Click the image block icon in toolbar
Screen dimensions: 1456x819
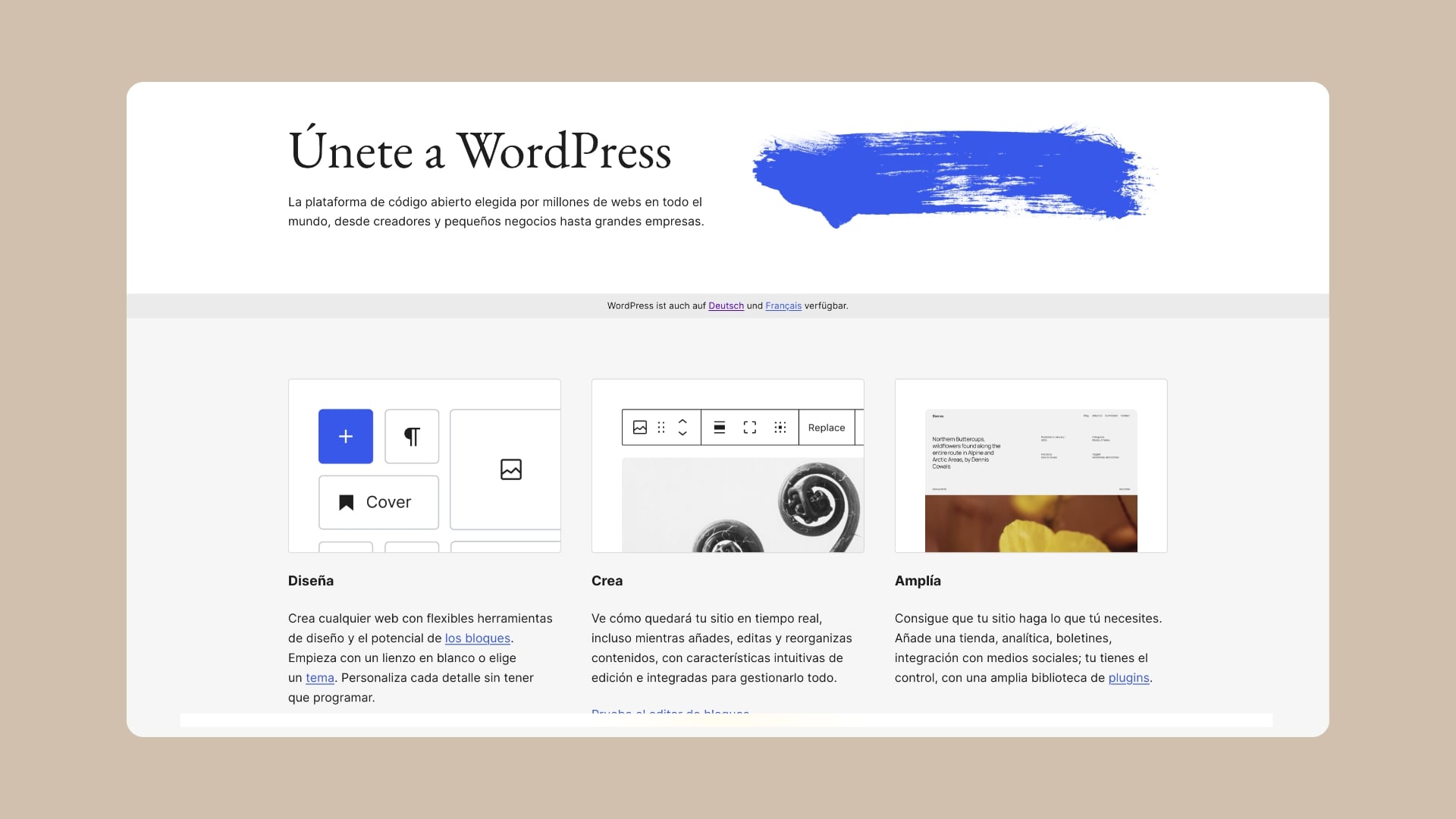tap(640, 428)
